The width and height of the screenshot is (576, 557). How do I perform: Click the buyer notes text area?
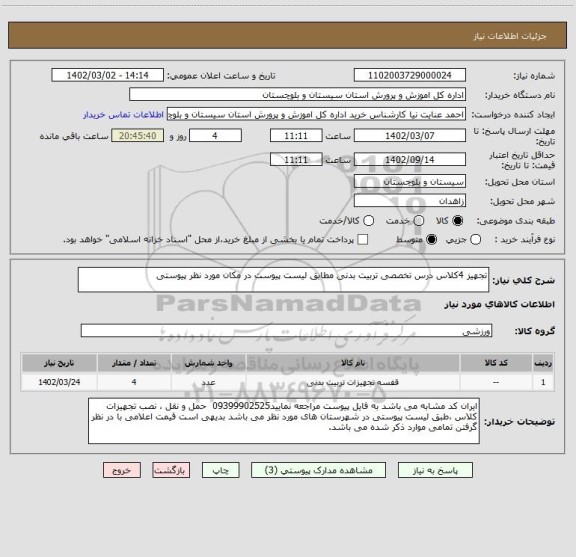[x=284, y=421]
